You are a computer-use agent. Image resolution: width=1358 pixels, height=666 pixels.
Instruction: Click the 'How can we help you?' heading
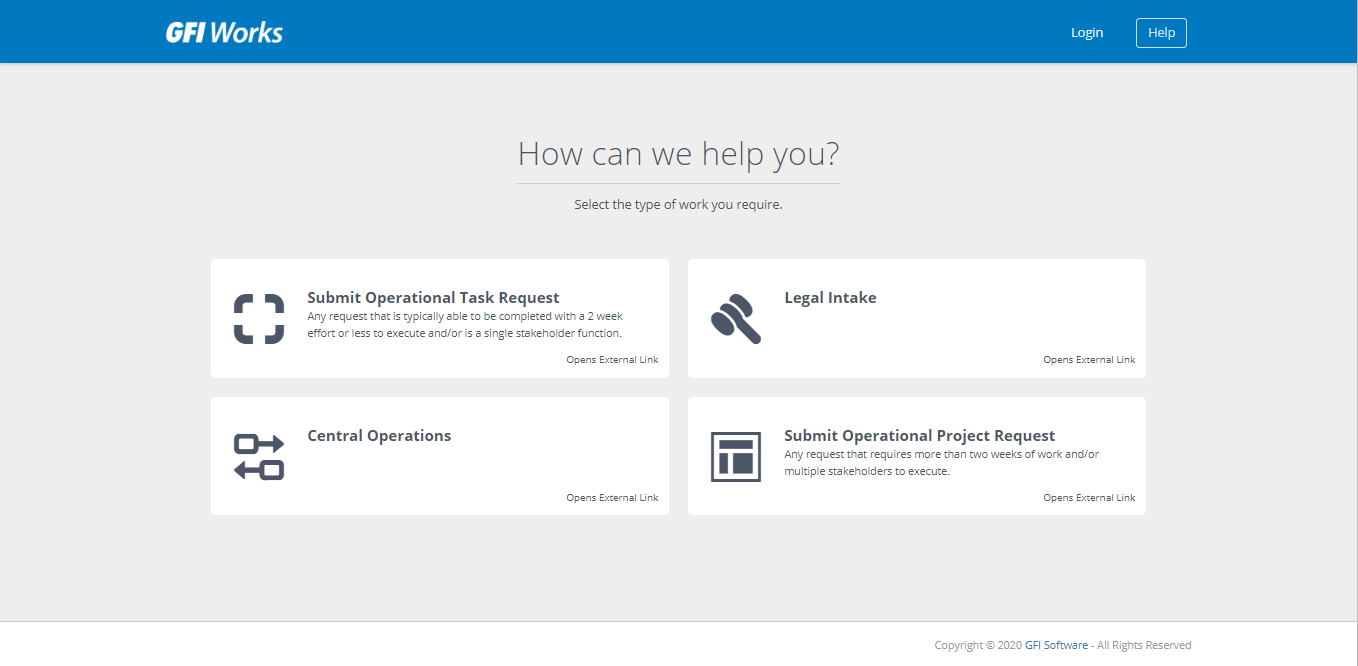pos(678,154)
